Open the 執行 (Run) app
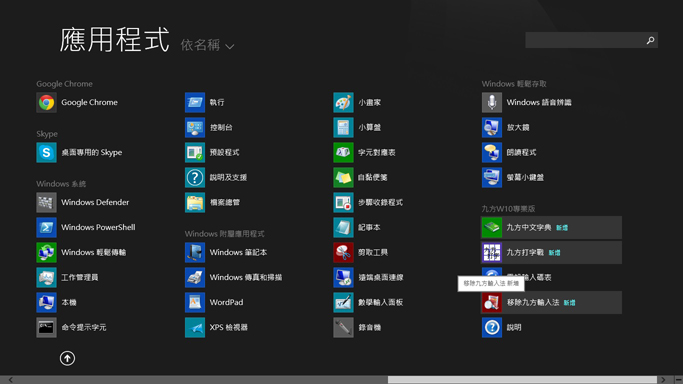The height and width of the screenshot is (384, 683). point(205,102)
